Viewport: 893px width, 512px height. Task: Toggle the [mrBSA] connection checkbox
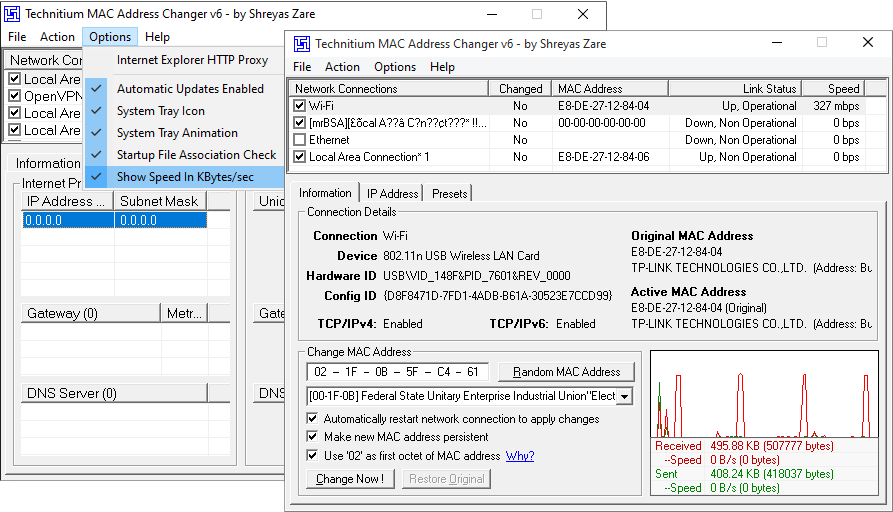point(300,123)
